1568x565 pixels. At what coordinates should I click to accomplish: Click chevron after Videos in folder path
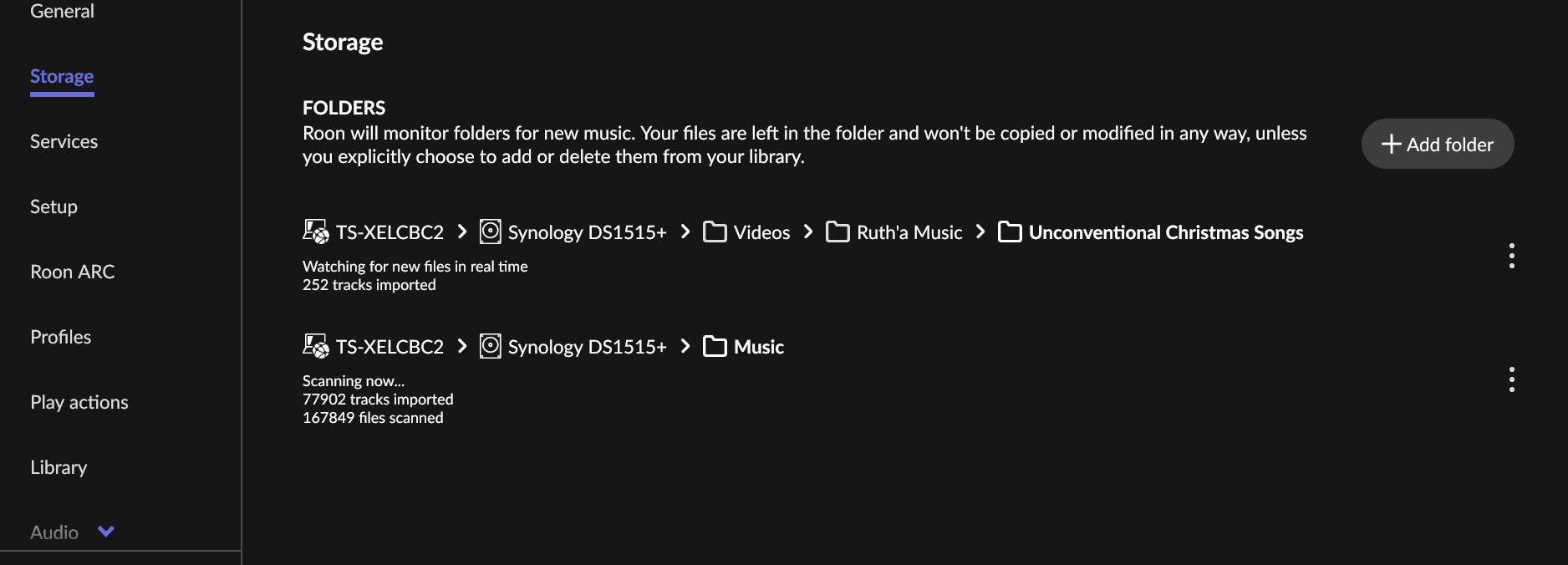pyautogui.click(x=807, y=232)
